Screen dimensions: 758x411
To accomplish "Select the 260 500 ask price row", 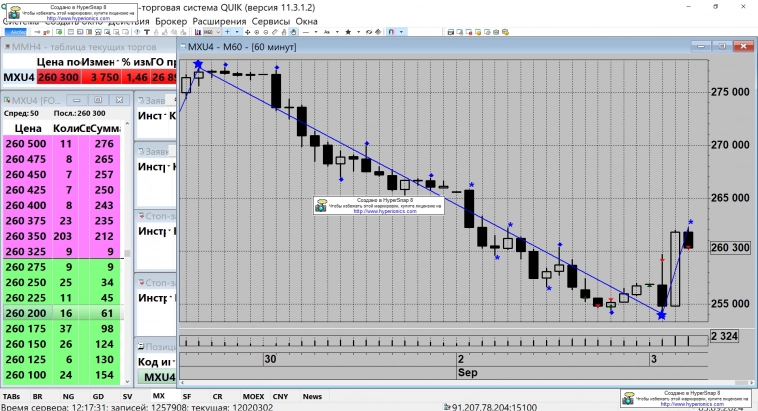I will [x=61, y=144].
